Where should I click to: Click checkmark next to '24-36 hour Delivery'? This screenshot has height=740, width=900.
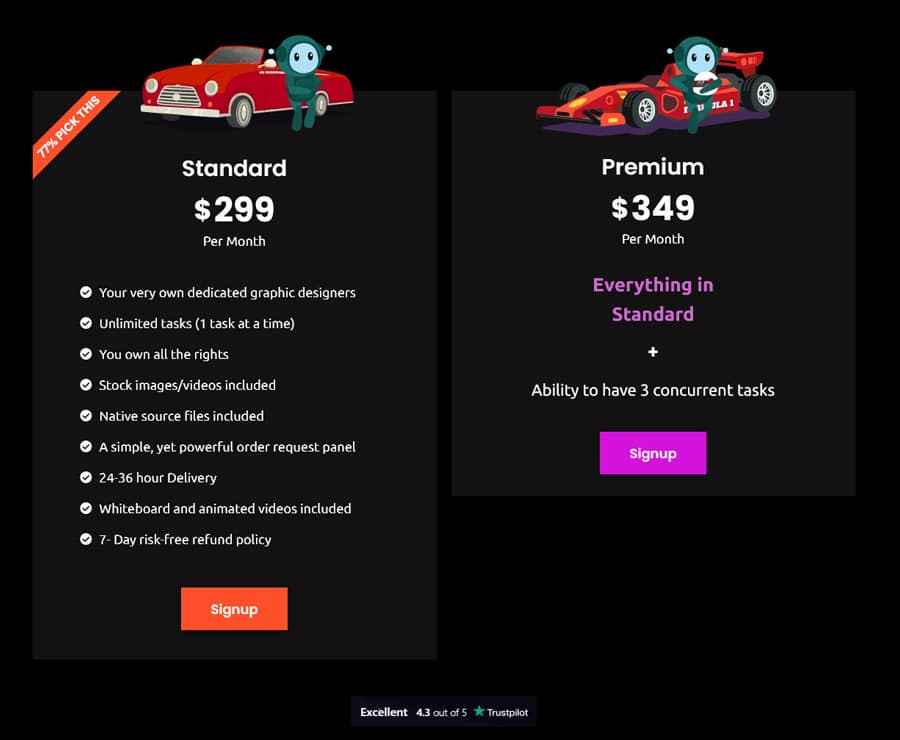(86, 478)
